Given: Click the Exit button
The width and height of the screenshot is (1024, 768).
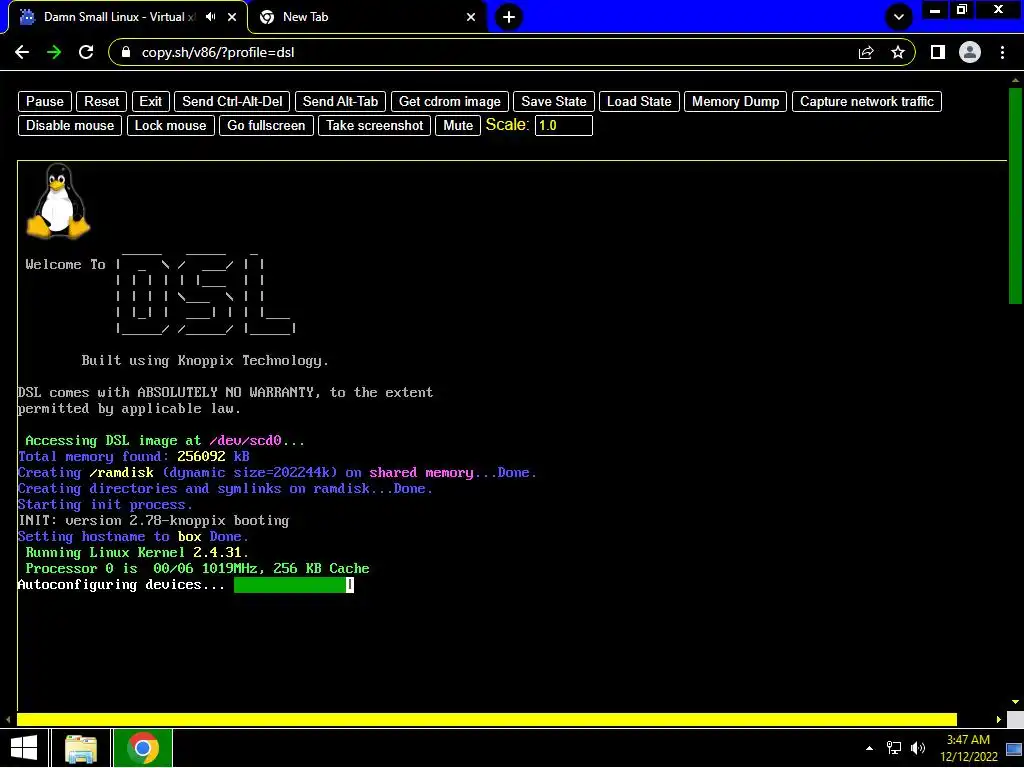Looking at the screenshot, I should pyautogui.click(x=150, y=101).
